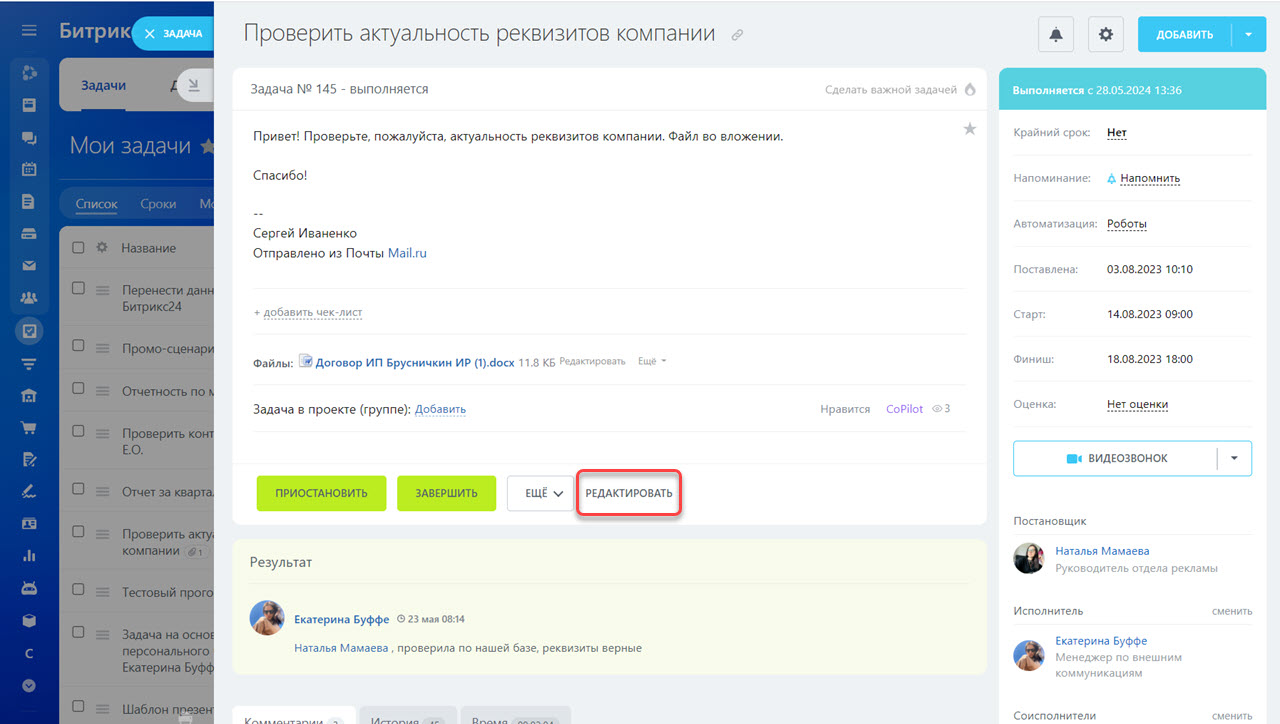This screenshot has width=1280, height=724.
Task: Open the box cube icon in the sidebar
Action: click(x=29, y=620)
